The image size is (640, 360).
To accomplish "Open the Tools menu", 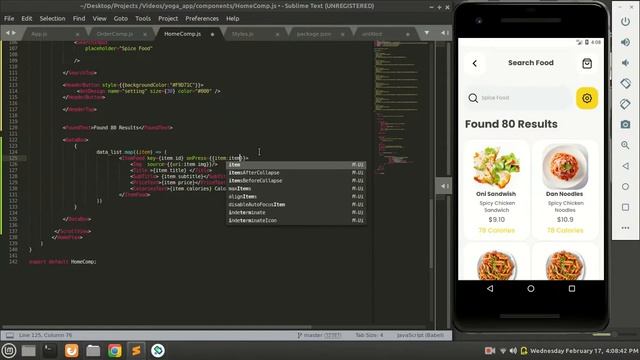I will 143,18.
